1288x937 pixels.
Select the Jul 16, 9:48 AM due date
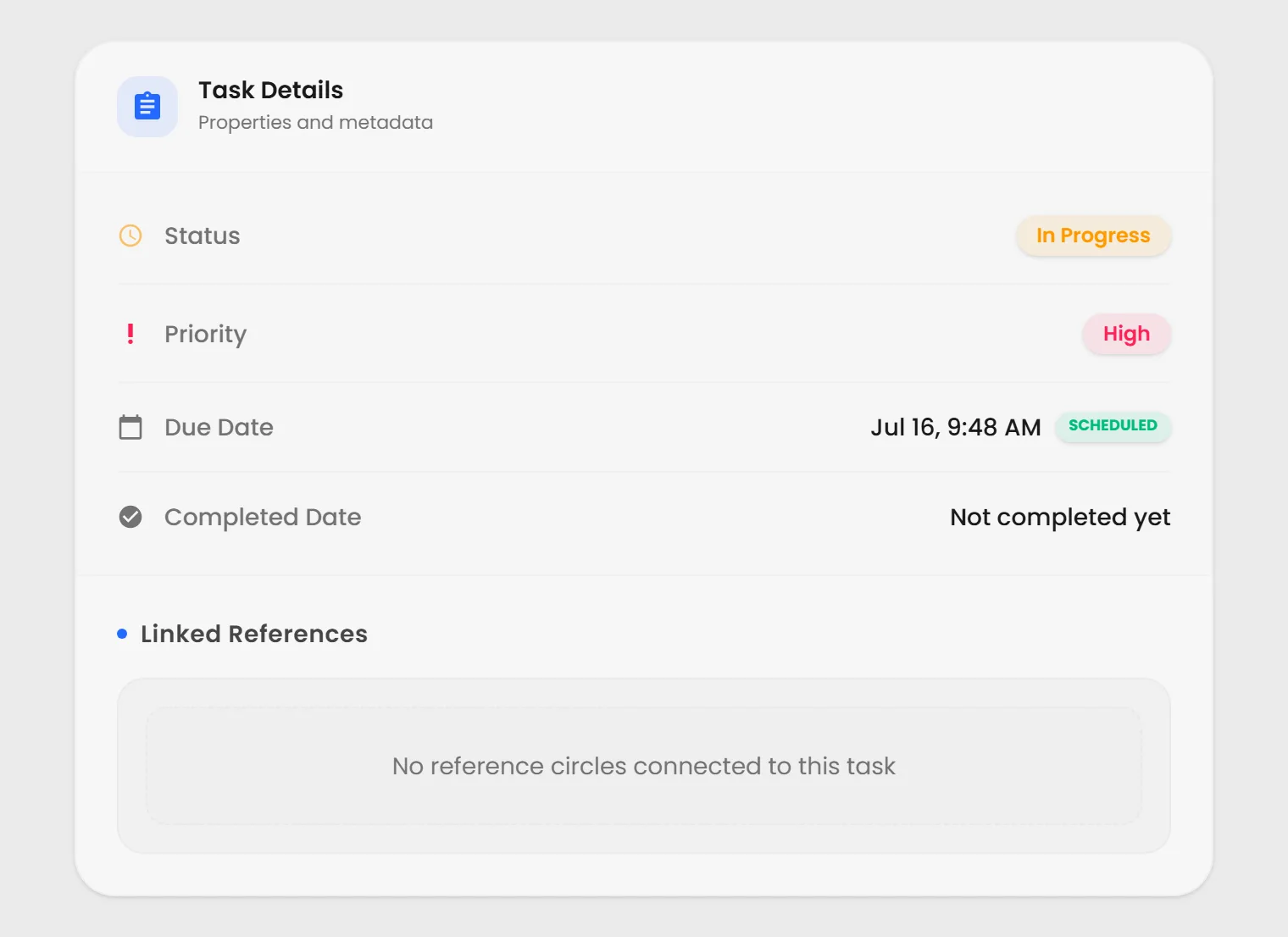956,427
